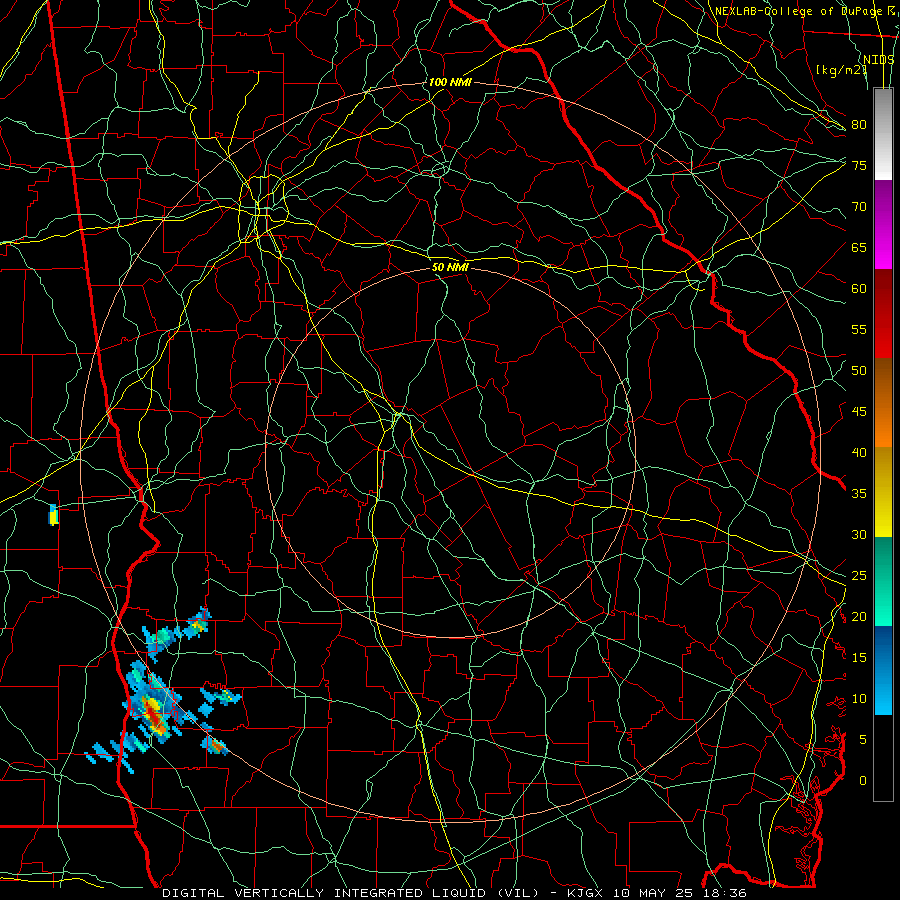Image resolution: width=900 pixels, height=900 pixels.
Task: Pick the magenta-purple segment of the color bar
Action: click(883, 224)
